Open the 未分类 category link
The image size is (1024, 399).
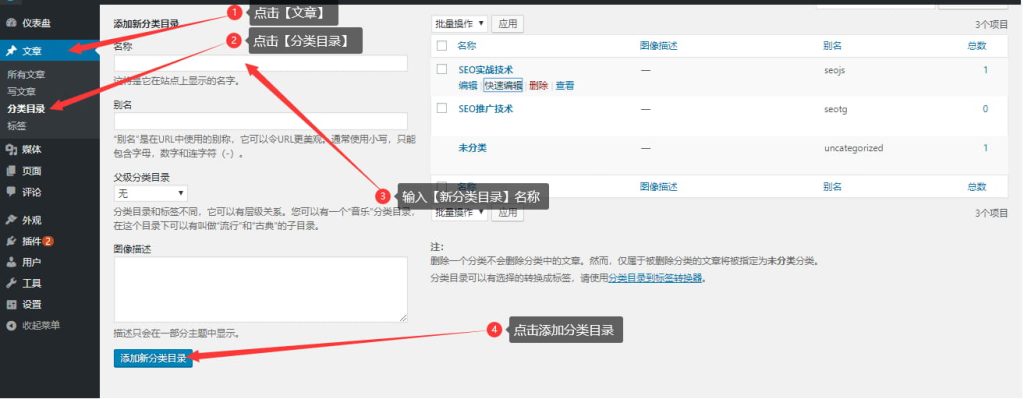(x=472, y=148)
